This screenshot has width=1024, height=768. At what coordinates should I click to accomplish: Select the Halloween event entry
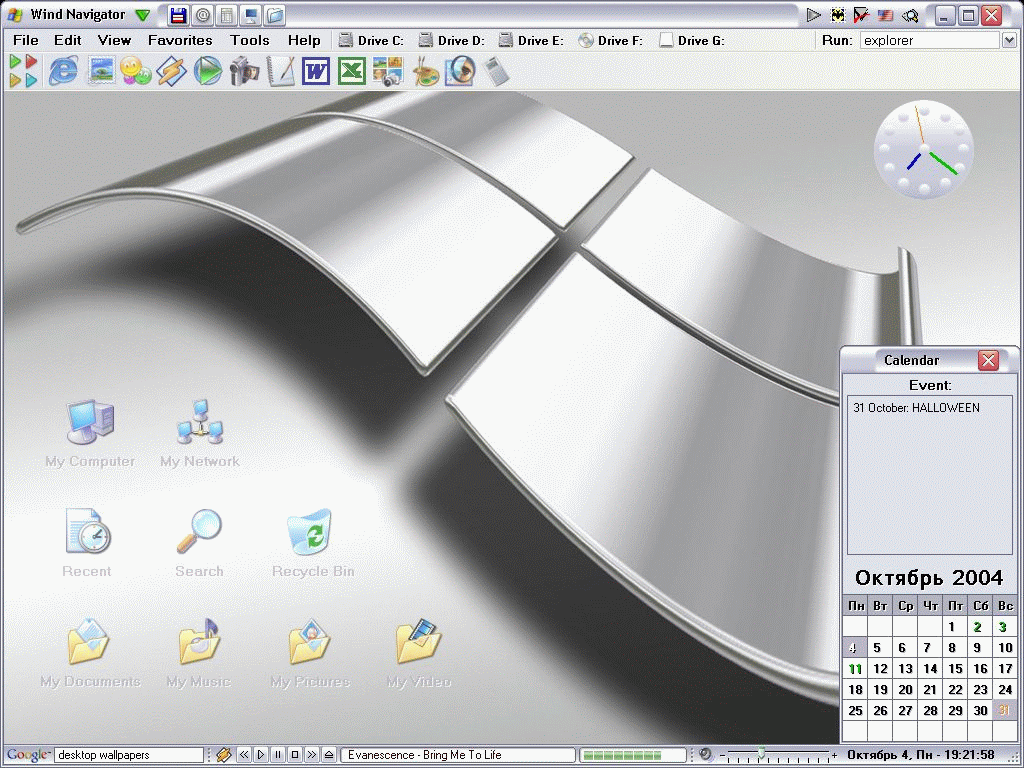pyautogui.click(x=916, y=408)
